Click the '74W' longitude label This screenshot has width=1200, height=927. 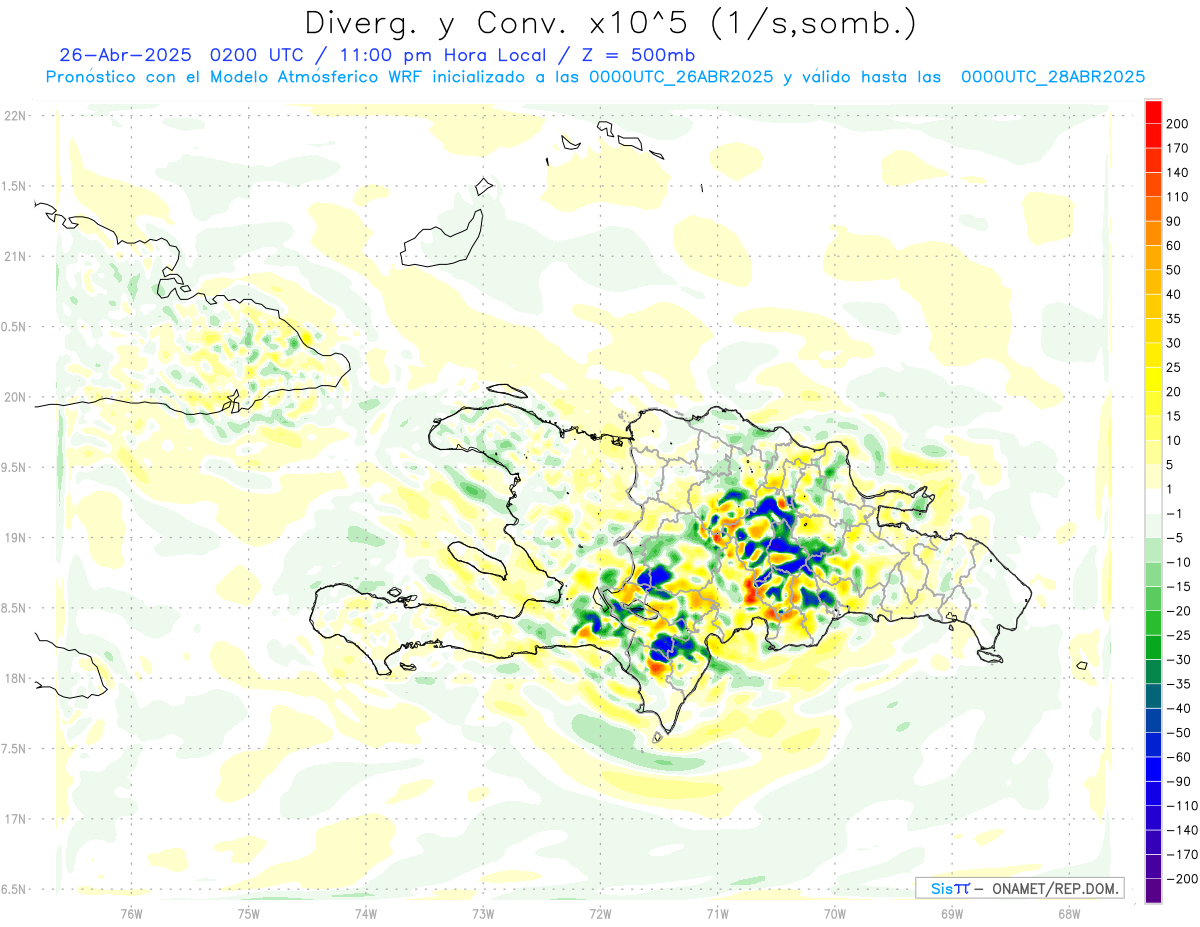pos(365,914)
